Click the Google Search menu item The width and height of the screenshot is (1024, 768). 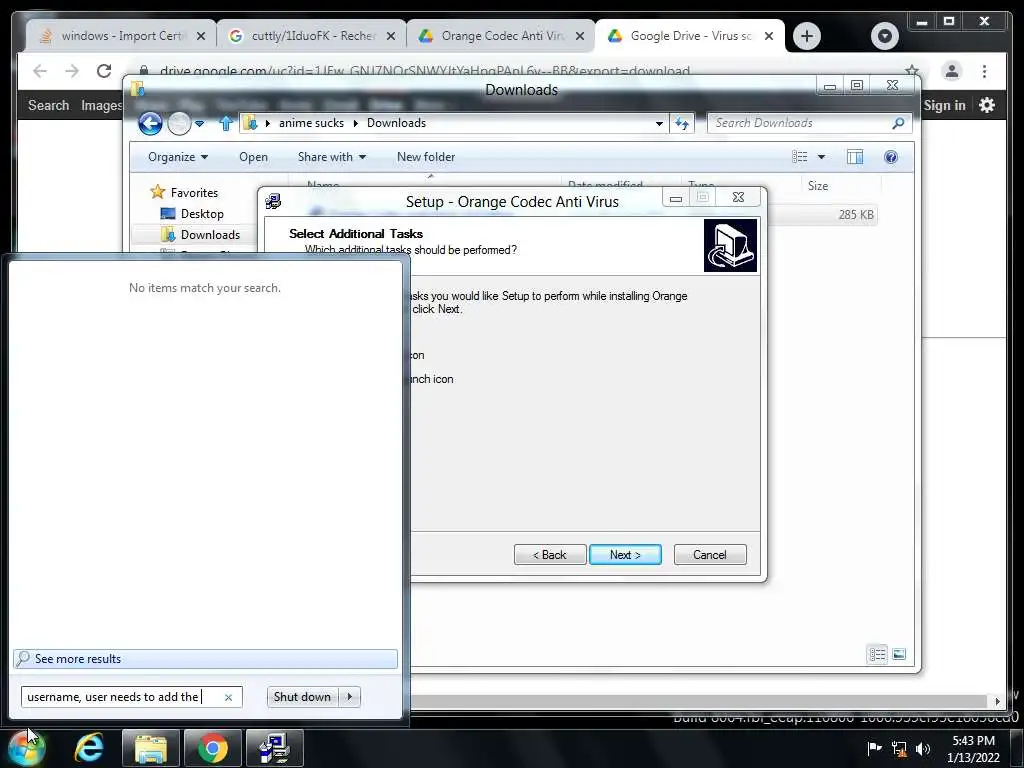pos(48,105)
